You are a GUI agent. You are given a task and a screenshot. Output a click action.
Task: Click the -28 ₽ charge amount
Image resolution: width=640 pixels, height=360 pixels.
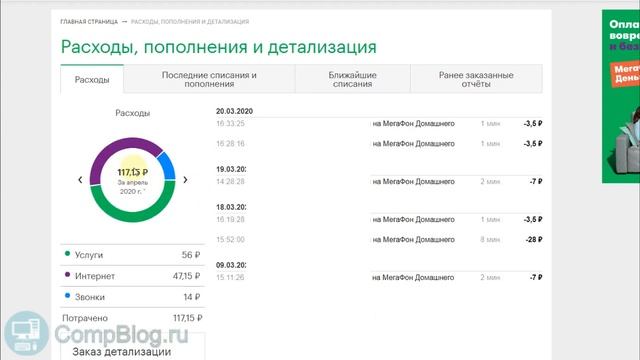point(534,239)
